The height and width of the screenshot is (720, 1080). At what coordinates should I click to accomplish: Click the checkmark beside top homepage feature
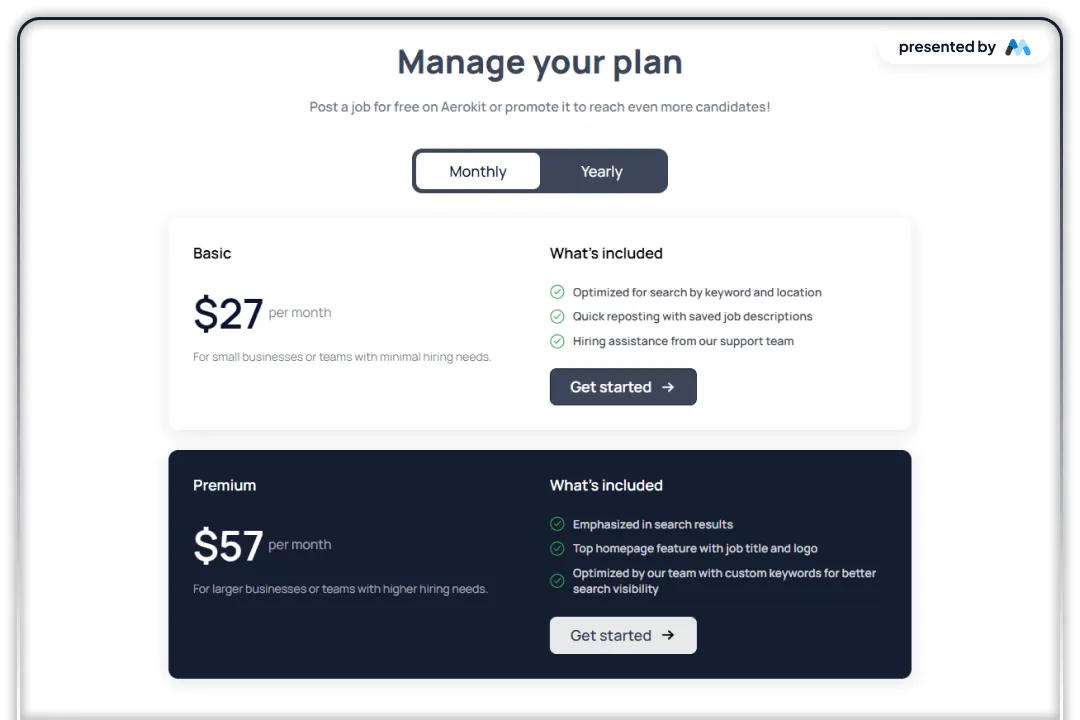(557, 548)
